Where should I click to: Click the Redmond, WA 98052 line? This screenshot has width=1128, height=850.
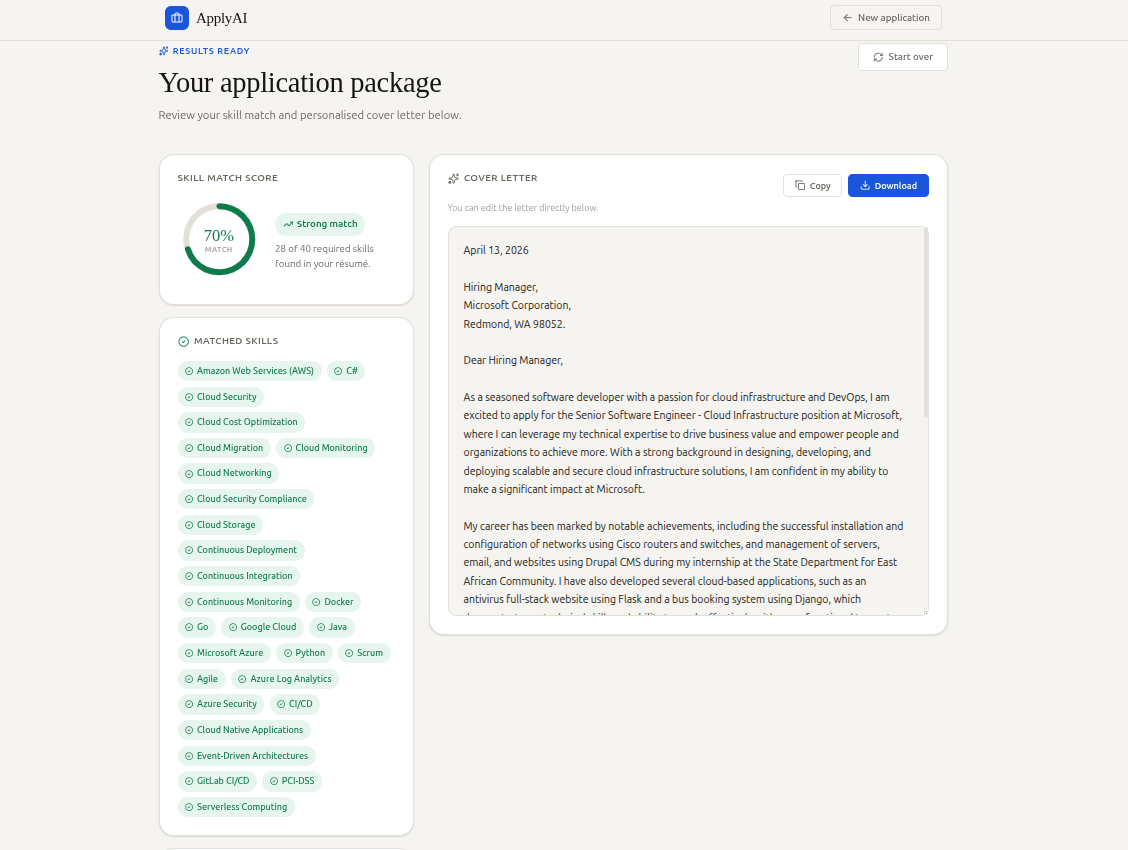point(514,324)
